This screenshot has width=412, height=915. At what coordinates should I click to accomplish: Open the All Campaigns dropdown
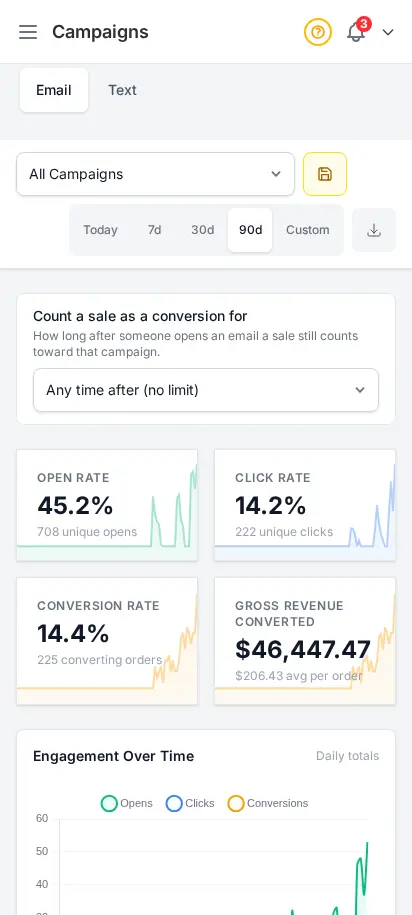pyautogui.click(x=155, y=174)
